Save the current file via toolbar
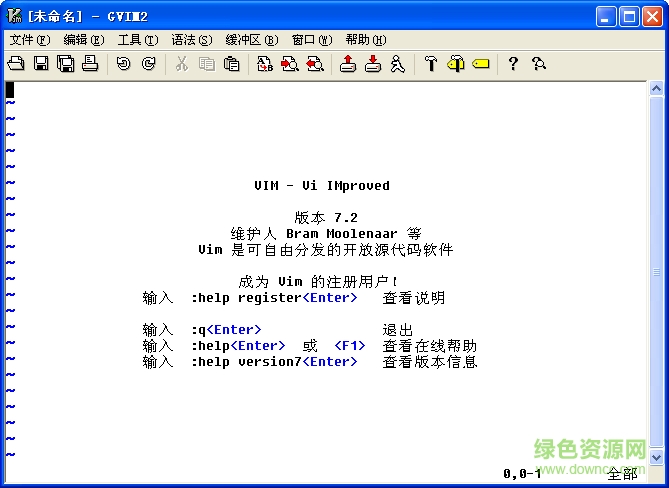 [41, 64]
